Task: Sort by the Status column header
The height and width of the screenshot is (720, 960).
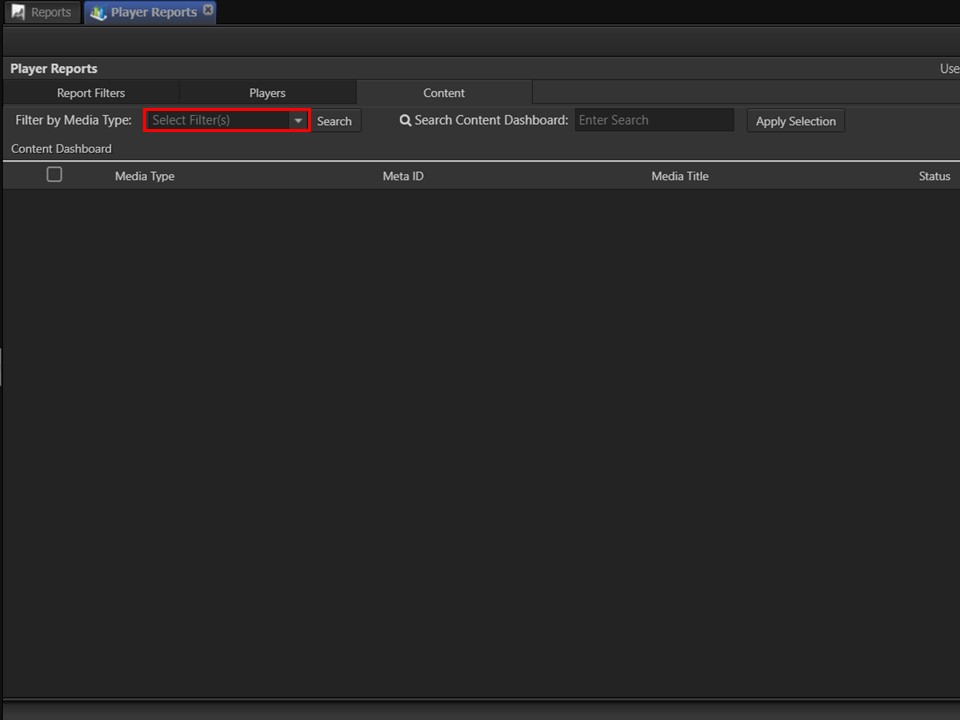Action: [934, 176]
